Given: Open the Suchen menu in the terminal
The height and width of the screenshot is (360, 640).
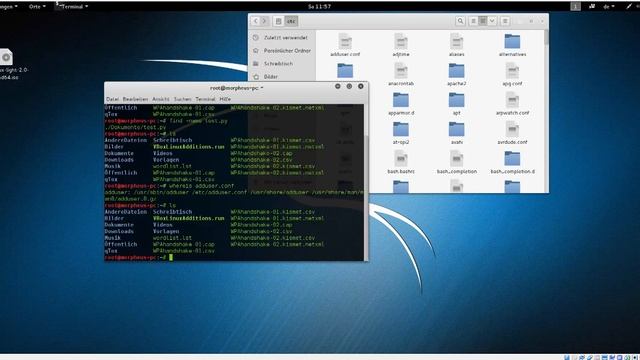Looking at the screenshot, I should tap(182, 99).
